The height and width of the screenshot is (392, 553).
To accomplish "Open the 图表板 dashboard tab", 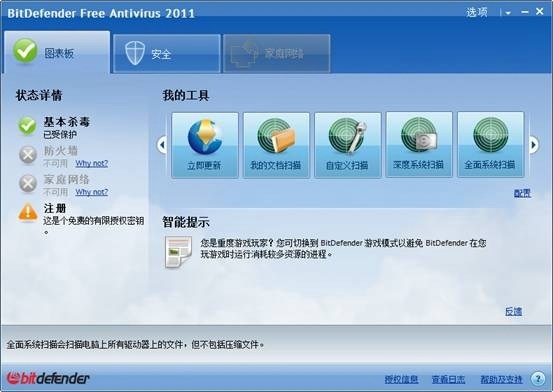I will tap(57, 52).
